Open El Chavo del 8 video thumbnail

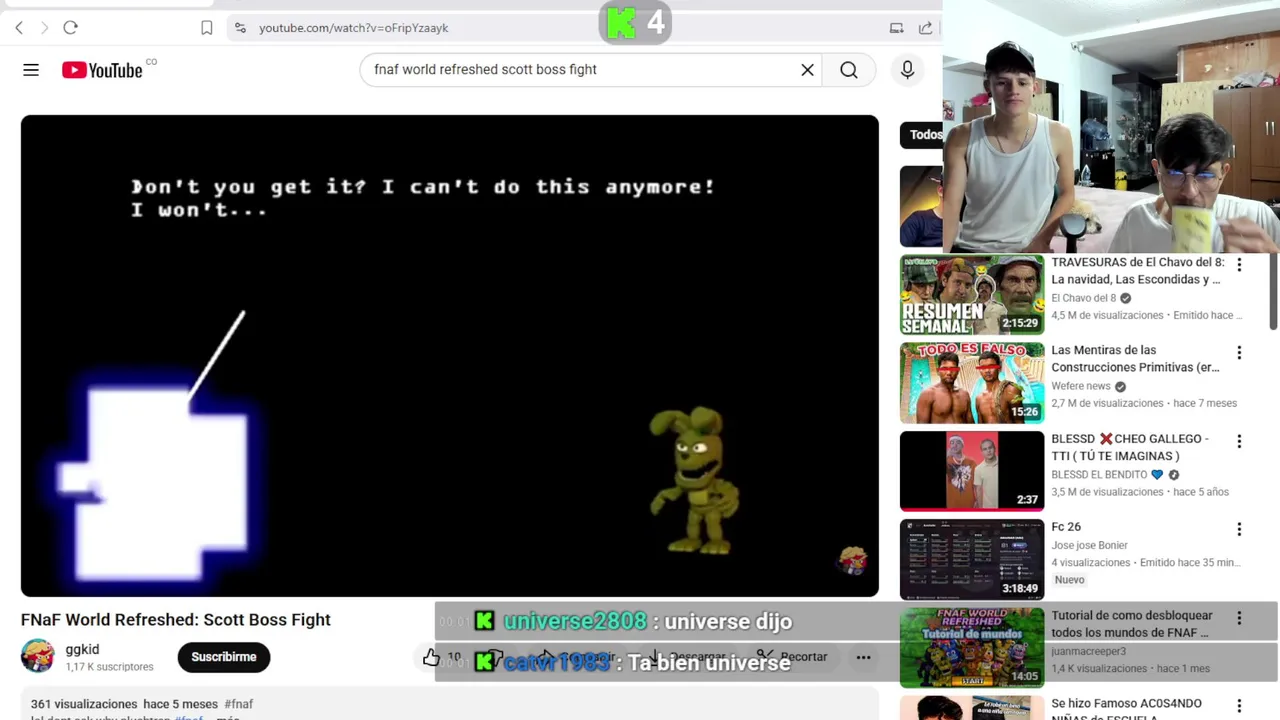(x=972, y=295)
